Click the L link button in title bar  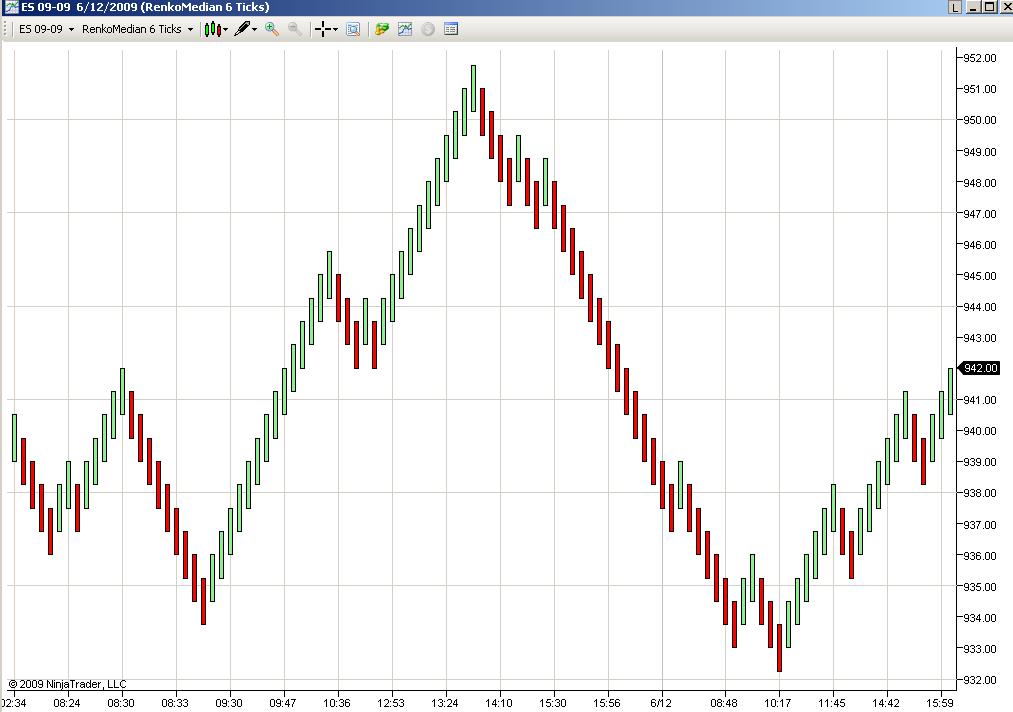(955, 7)
